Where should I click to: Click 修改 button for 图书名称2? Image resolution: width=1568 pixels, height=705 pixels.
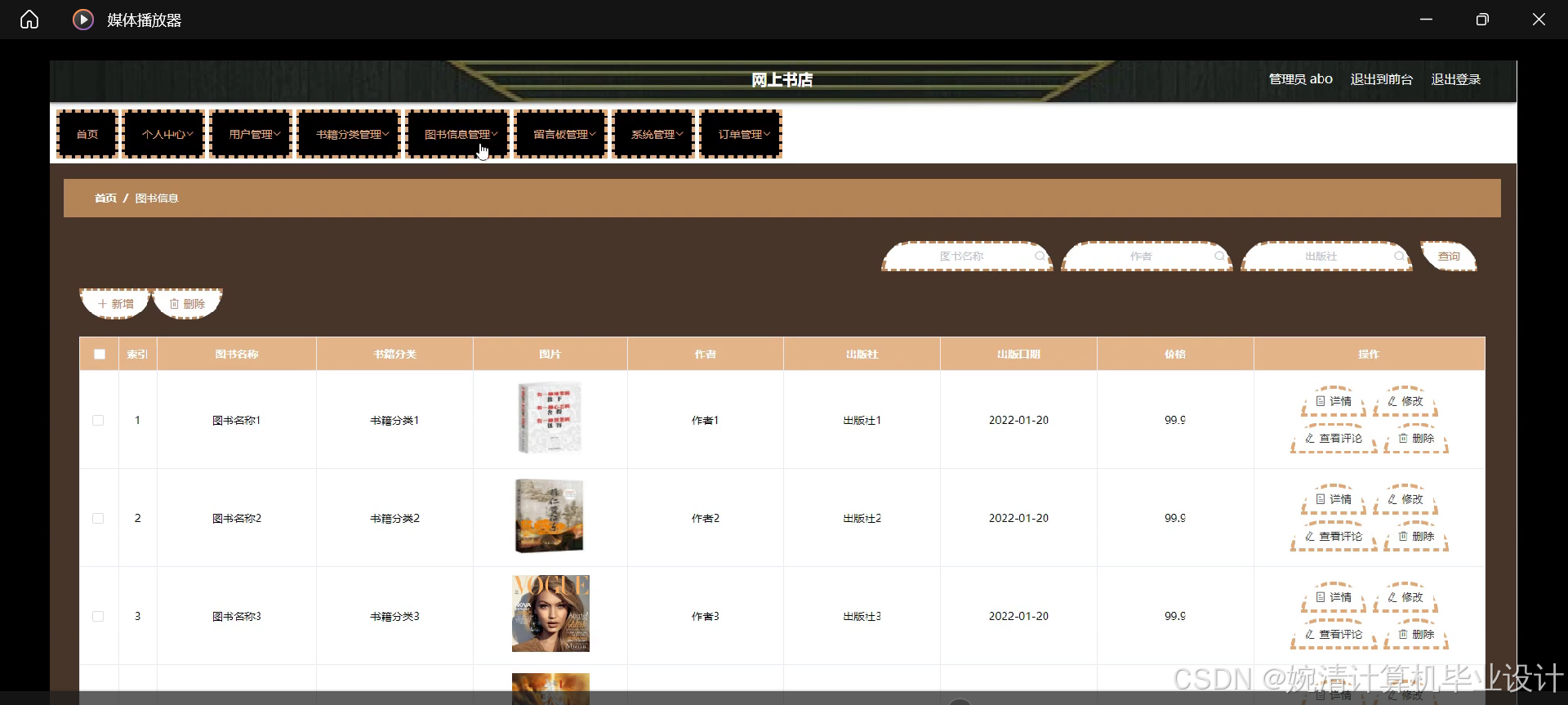click(x=1405, y=499)
